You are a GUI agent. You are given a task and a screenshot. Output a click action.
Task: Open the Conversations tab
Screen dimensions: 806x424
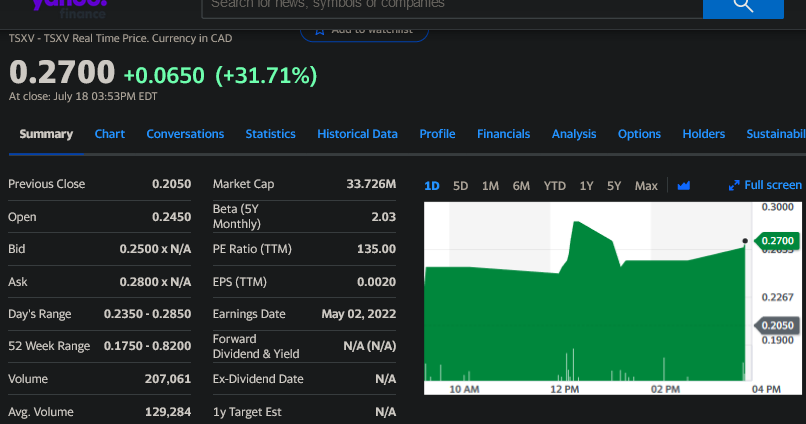coord(185,134)
